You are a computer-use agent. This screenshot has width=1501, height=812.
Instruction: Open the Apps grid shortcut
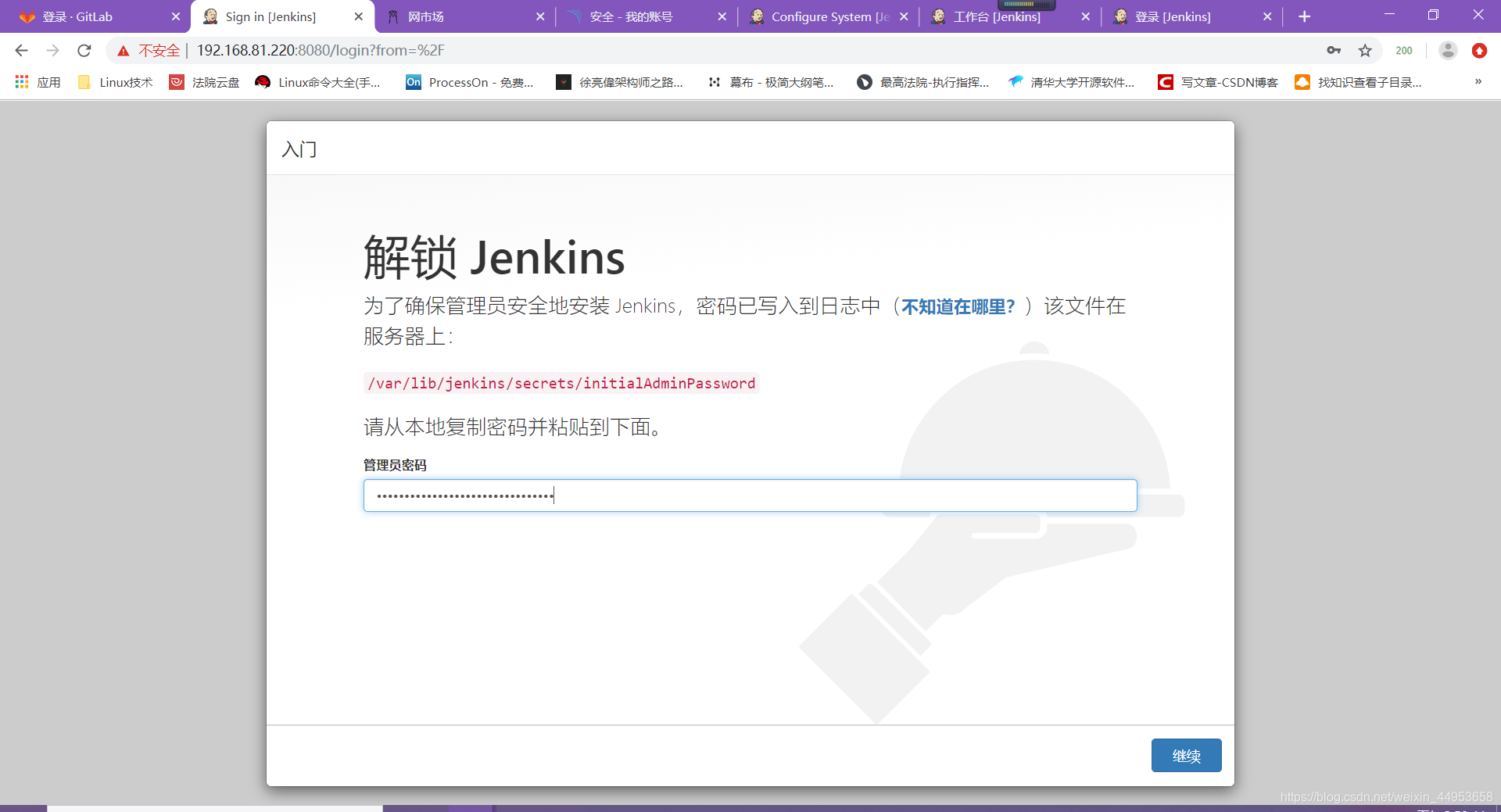click(38, 82)
